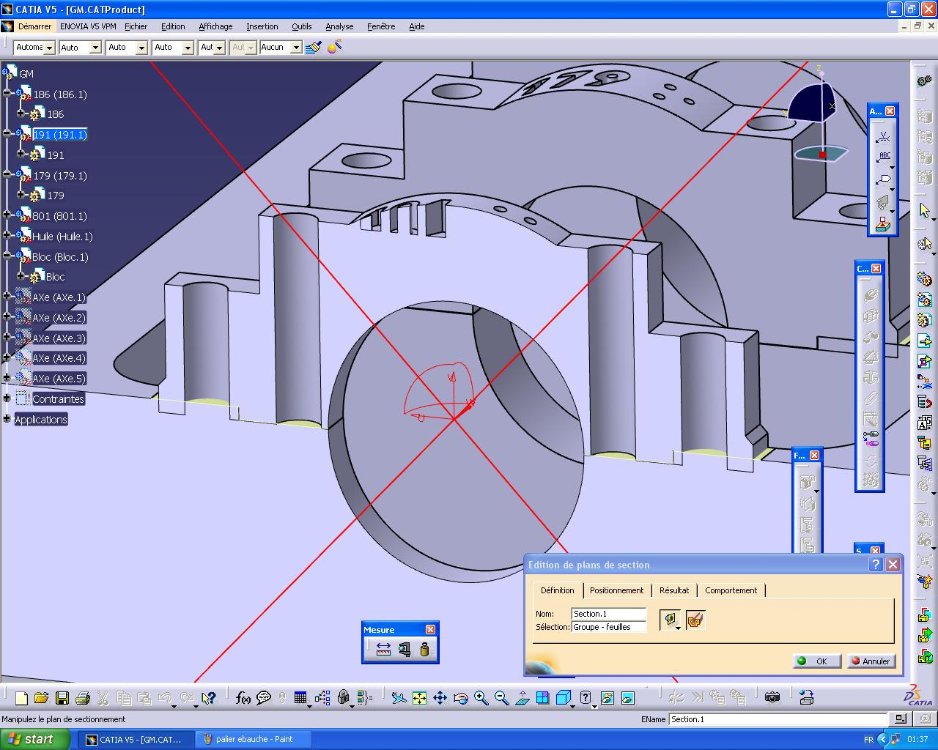938x750 pixels.
Task: Open the Fichier menu
Action: click(136, 26)
